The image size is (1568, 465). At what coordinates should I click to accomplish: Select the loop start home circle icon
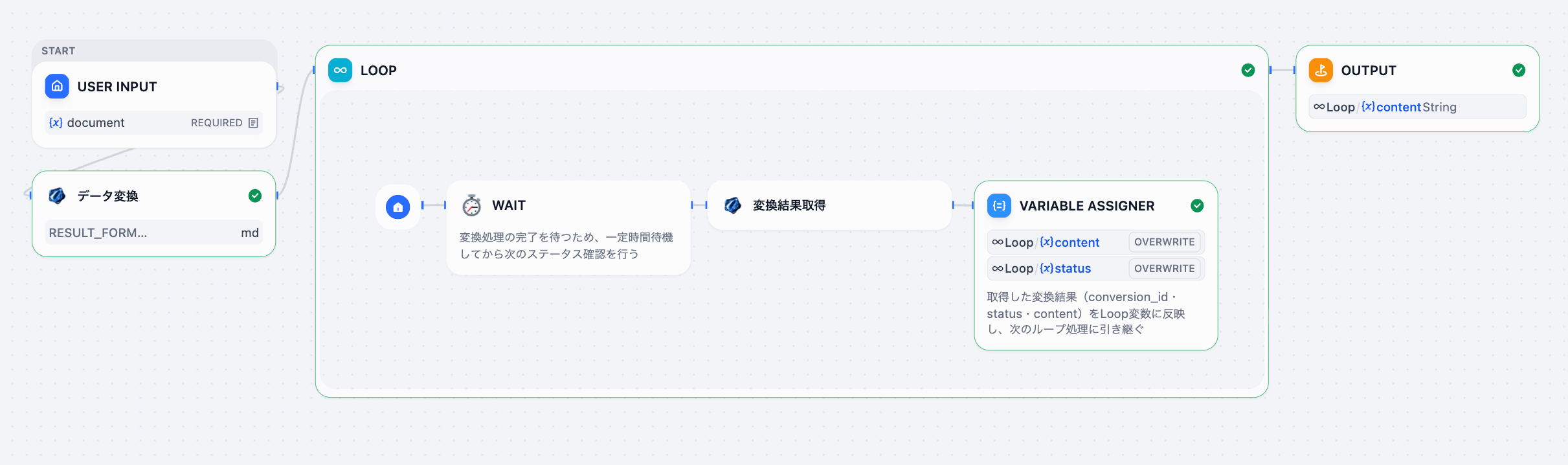coord(398,207)
